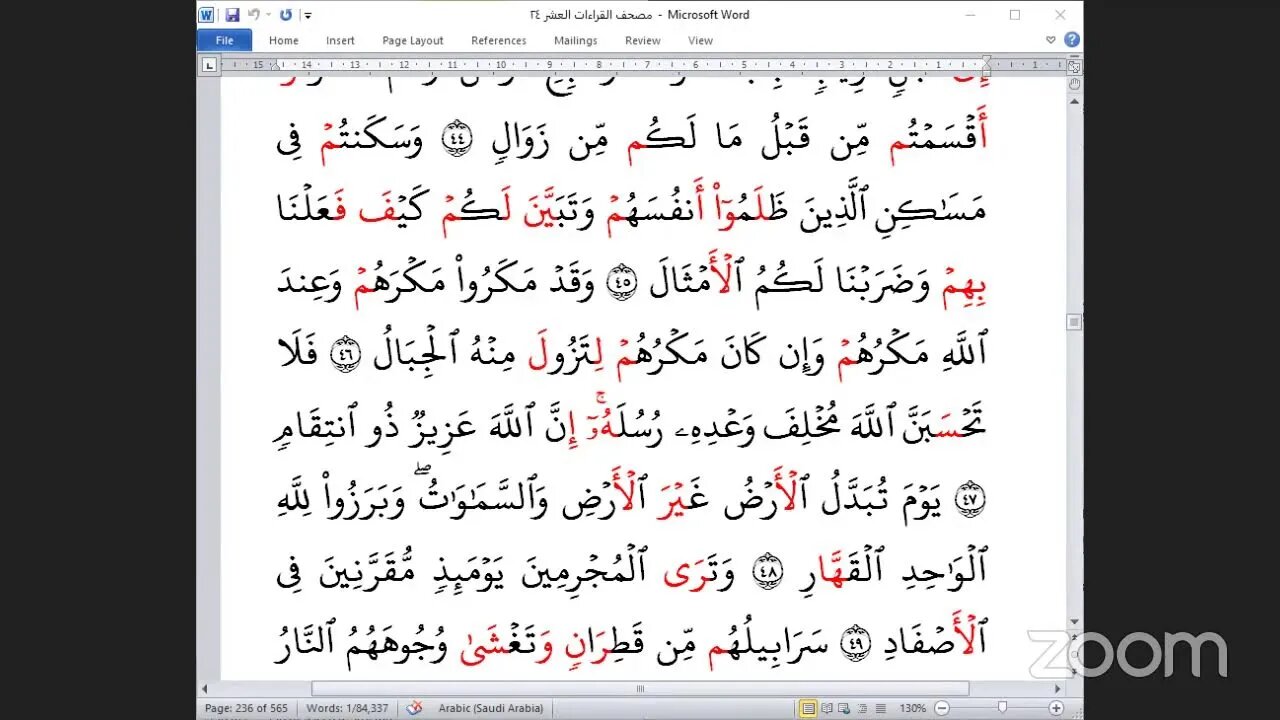
Task: Open the Page Layout tab
Action: click(413, 40)
